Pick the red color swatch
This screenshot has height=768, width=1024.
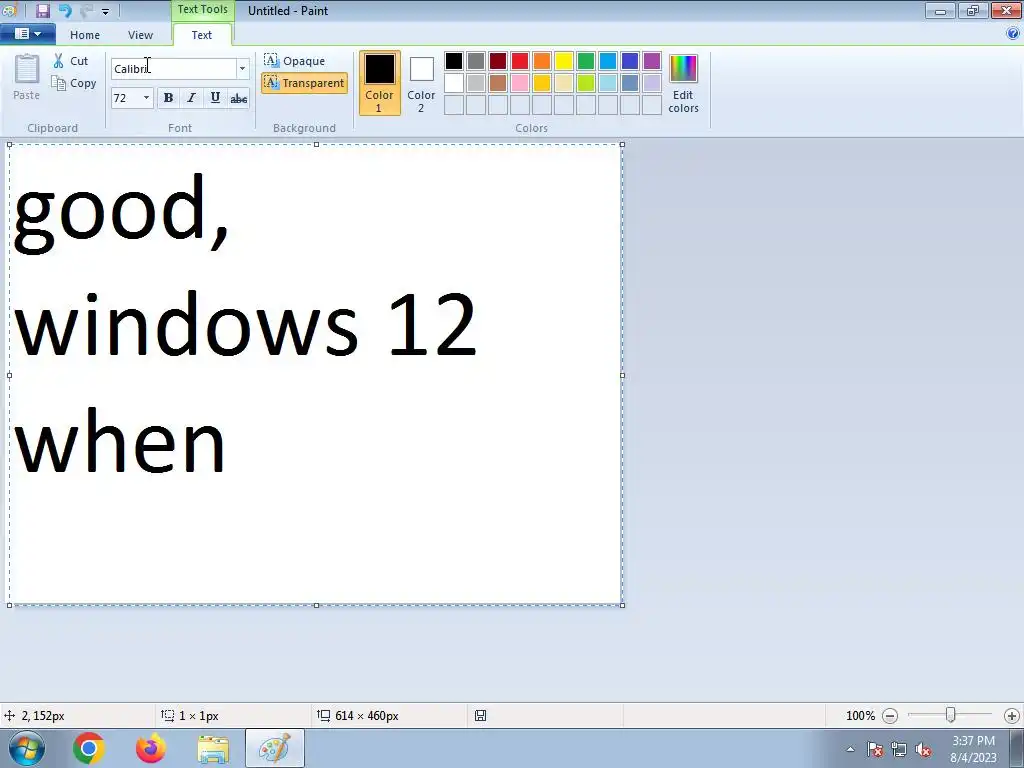520,61
